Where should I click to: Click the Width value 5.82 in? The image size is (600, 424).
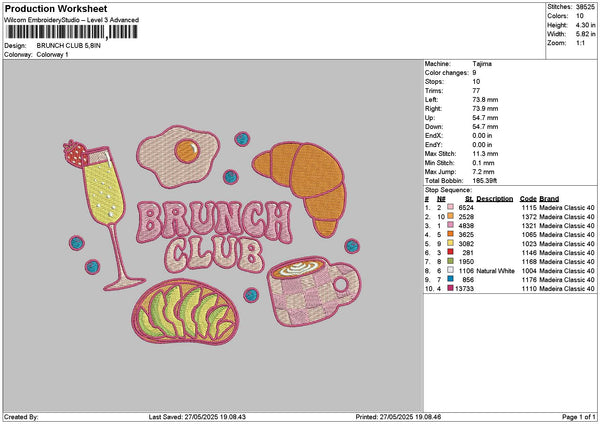(585, 34)
